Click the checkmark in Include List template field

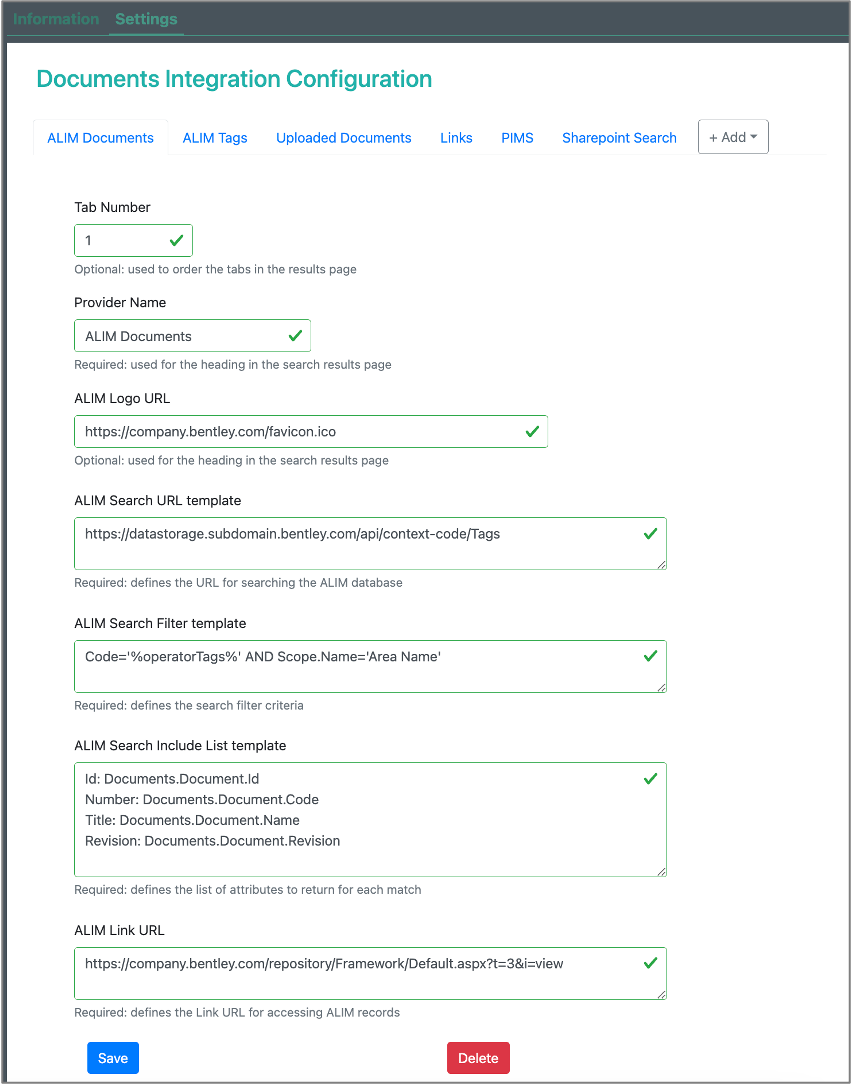(x=650, y=779)
